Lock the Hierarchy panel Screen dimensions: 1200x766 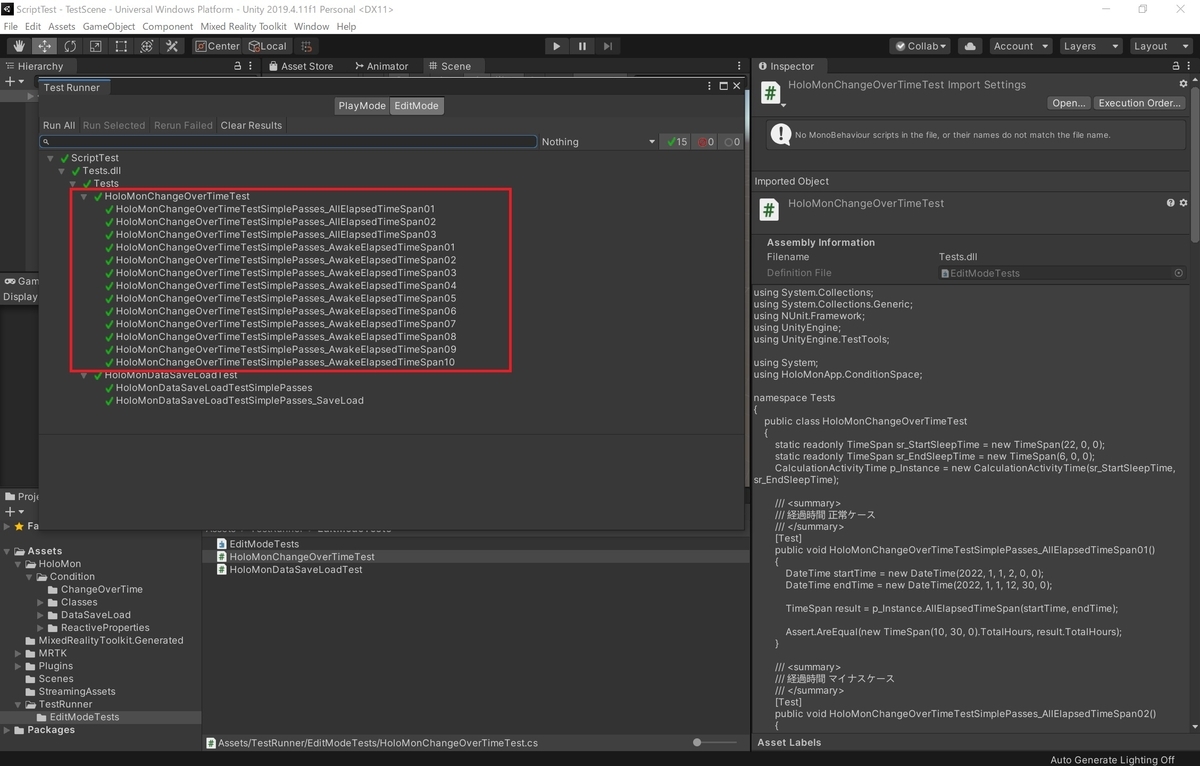click(237, 66)
